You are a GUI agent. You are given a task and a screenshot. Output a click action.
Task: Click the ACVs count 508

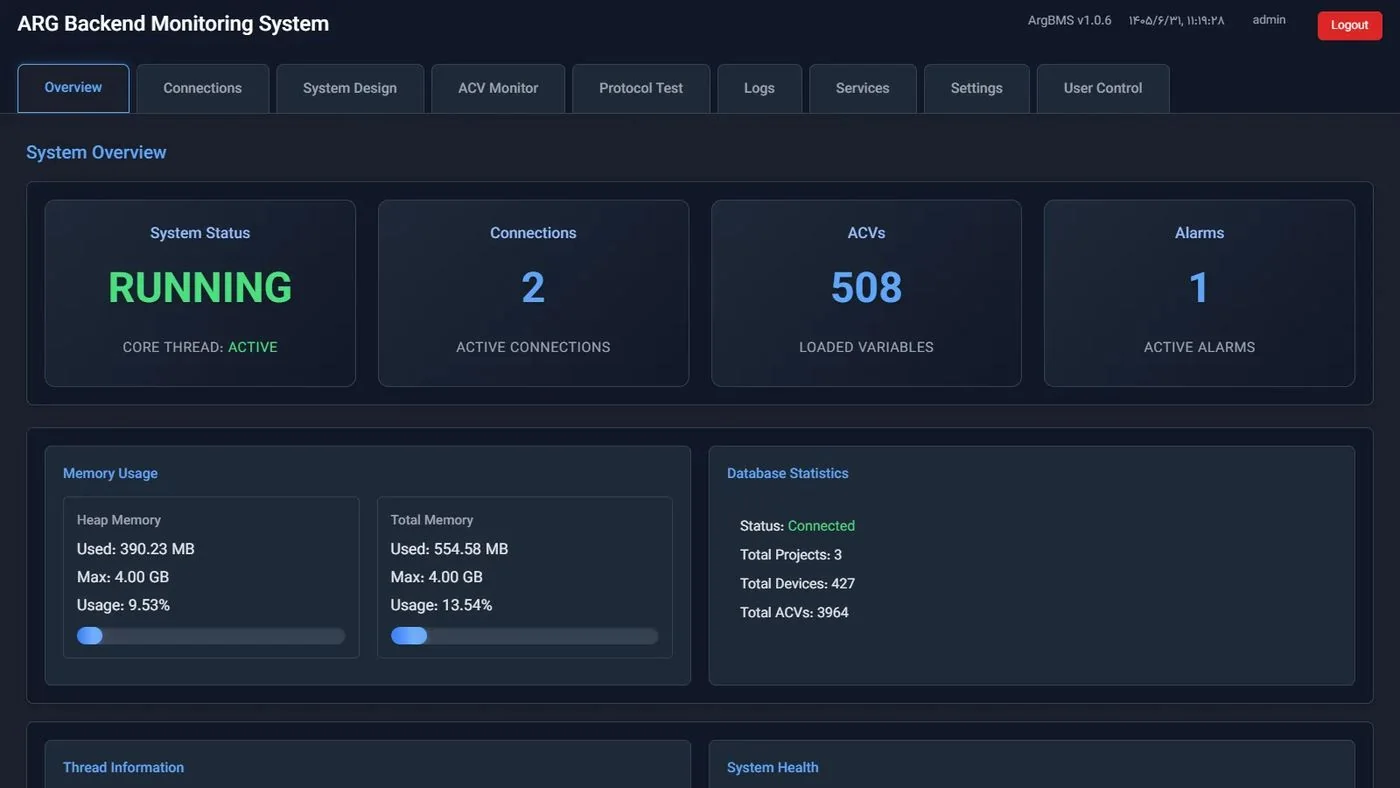(866, 288)
